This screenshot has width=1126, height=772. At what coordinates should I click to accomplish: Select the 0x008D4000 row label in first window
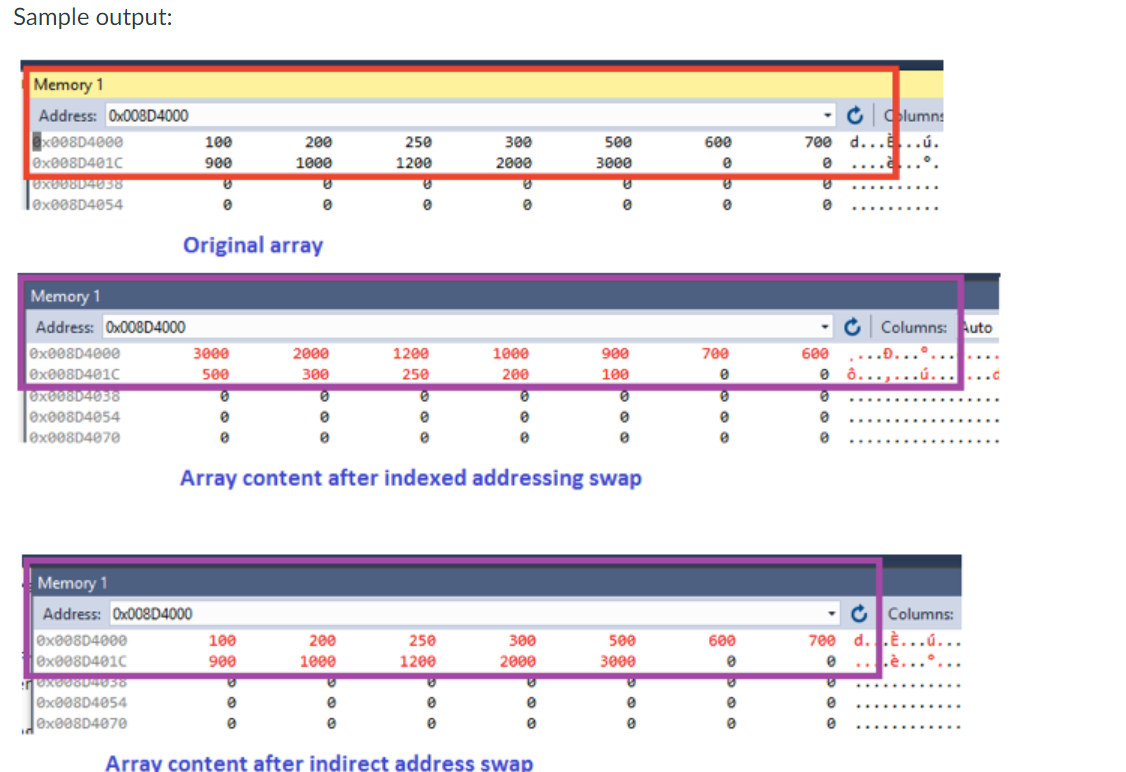pos(77,141)
